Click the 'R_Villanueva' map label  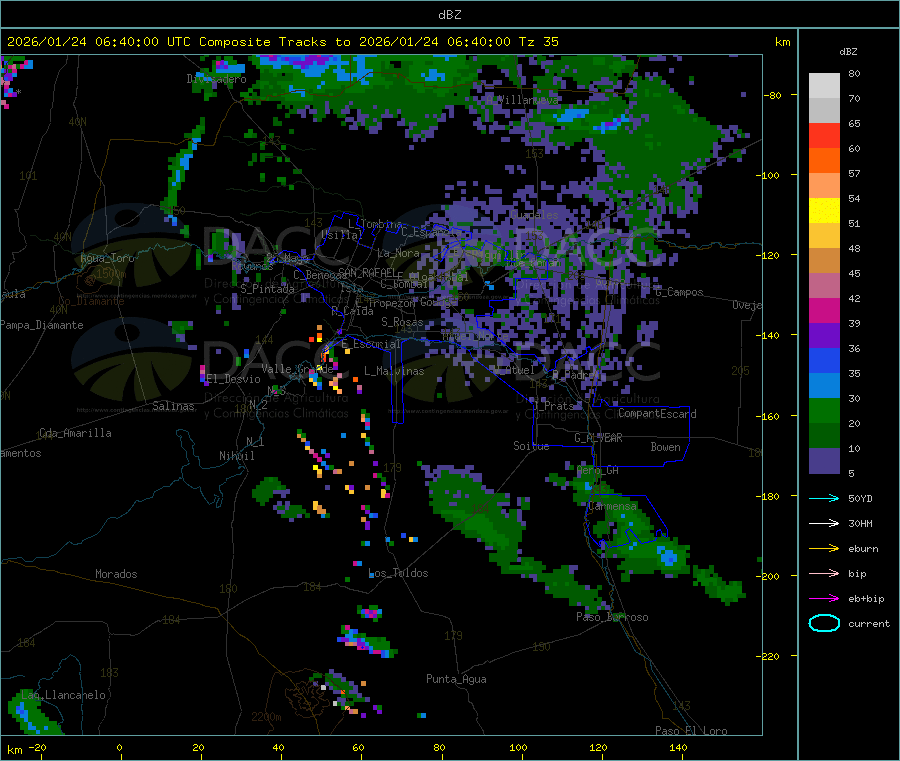click(x=522, y=100)
